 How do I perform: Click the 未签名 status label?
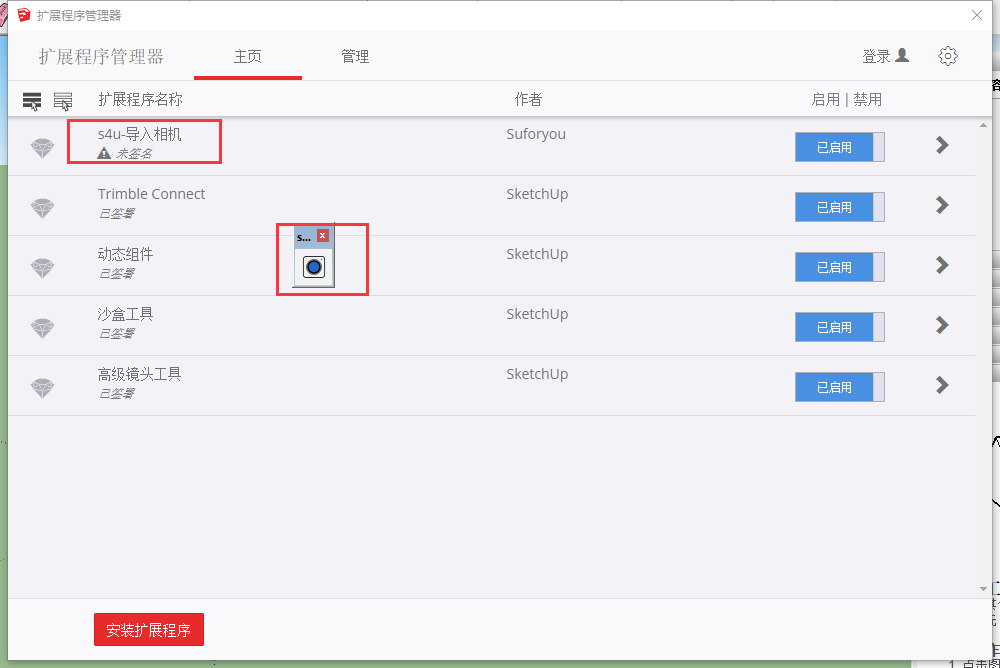(134, 154)
